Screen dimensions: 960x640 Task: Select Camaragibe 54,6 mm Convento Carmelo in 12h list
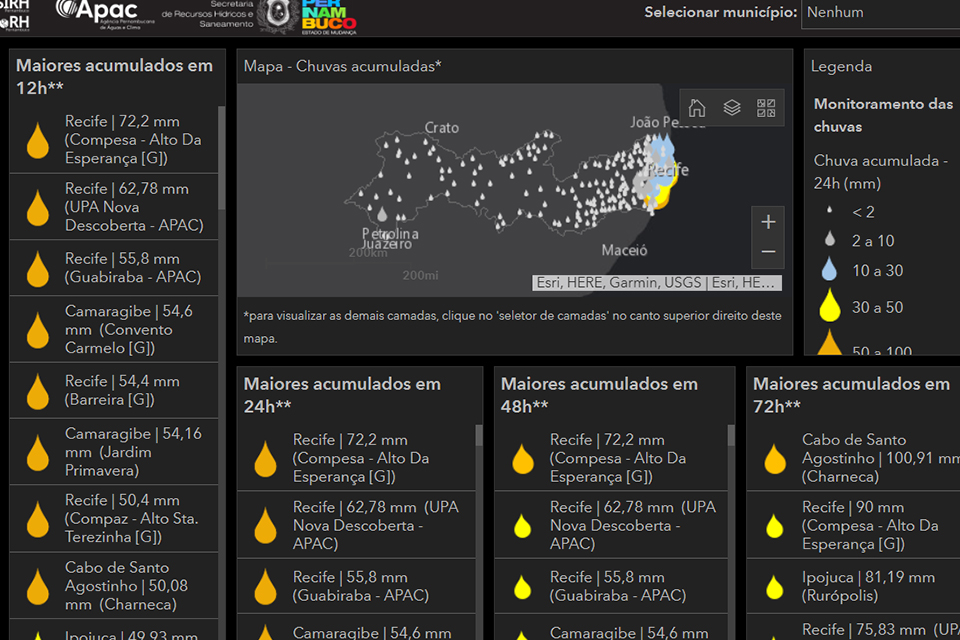coord(114,329)
